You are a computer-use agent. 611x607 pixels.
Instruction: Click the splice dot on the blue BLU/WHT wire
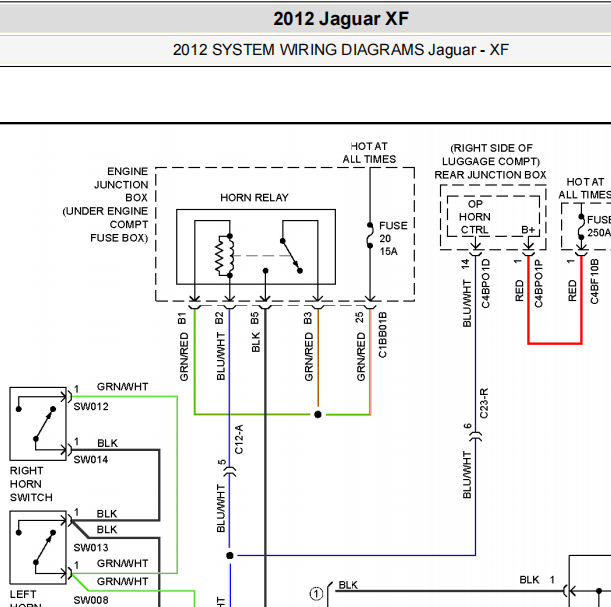pos(230,555)
